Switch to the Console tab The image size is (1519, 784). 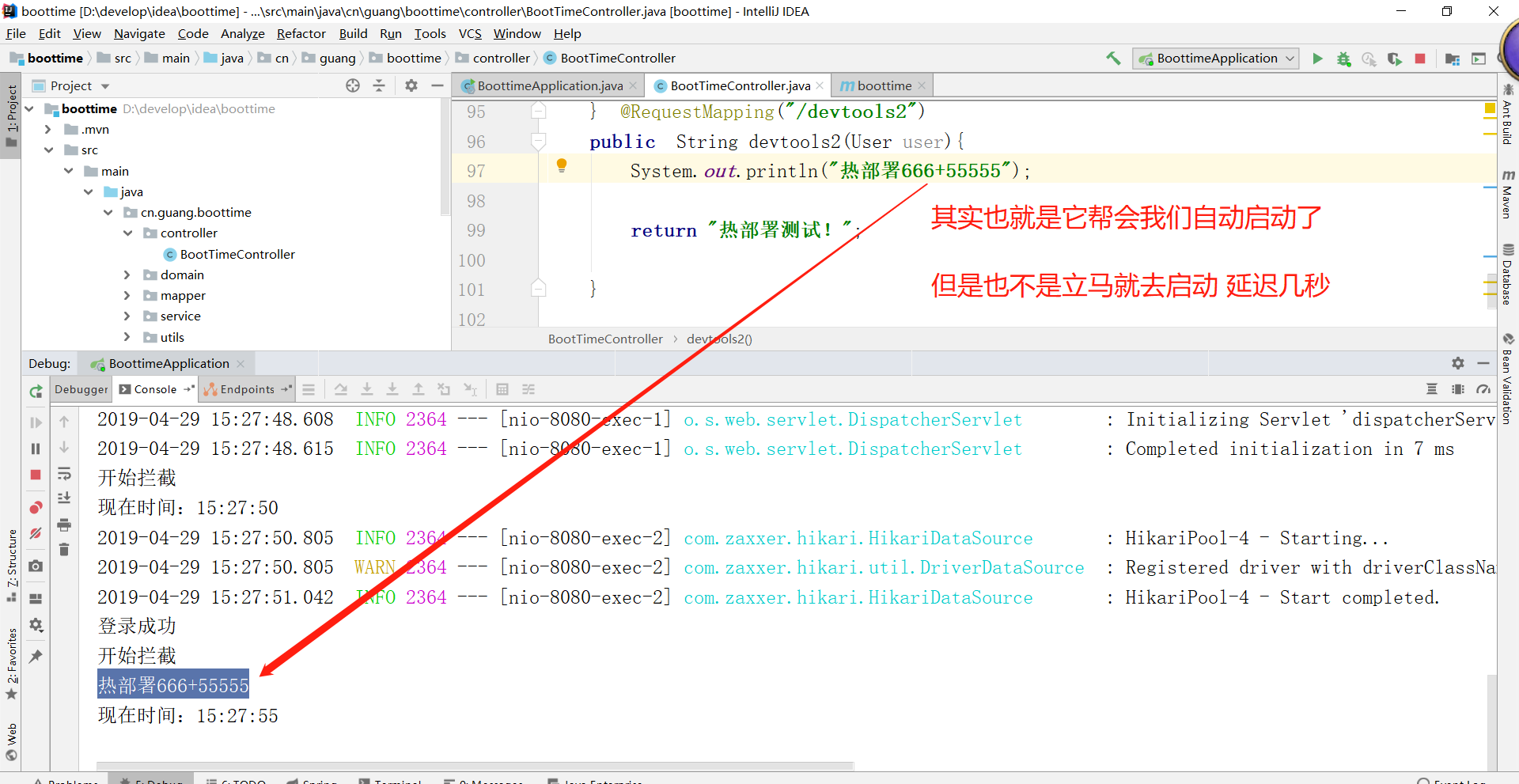point(155,389)
